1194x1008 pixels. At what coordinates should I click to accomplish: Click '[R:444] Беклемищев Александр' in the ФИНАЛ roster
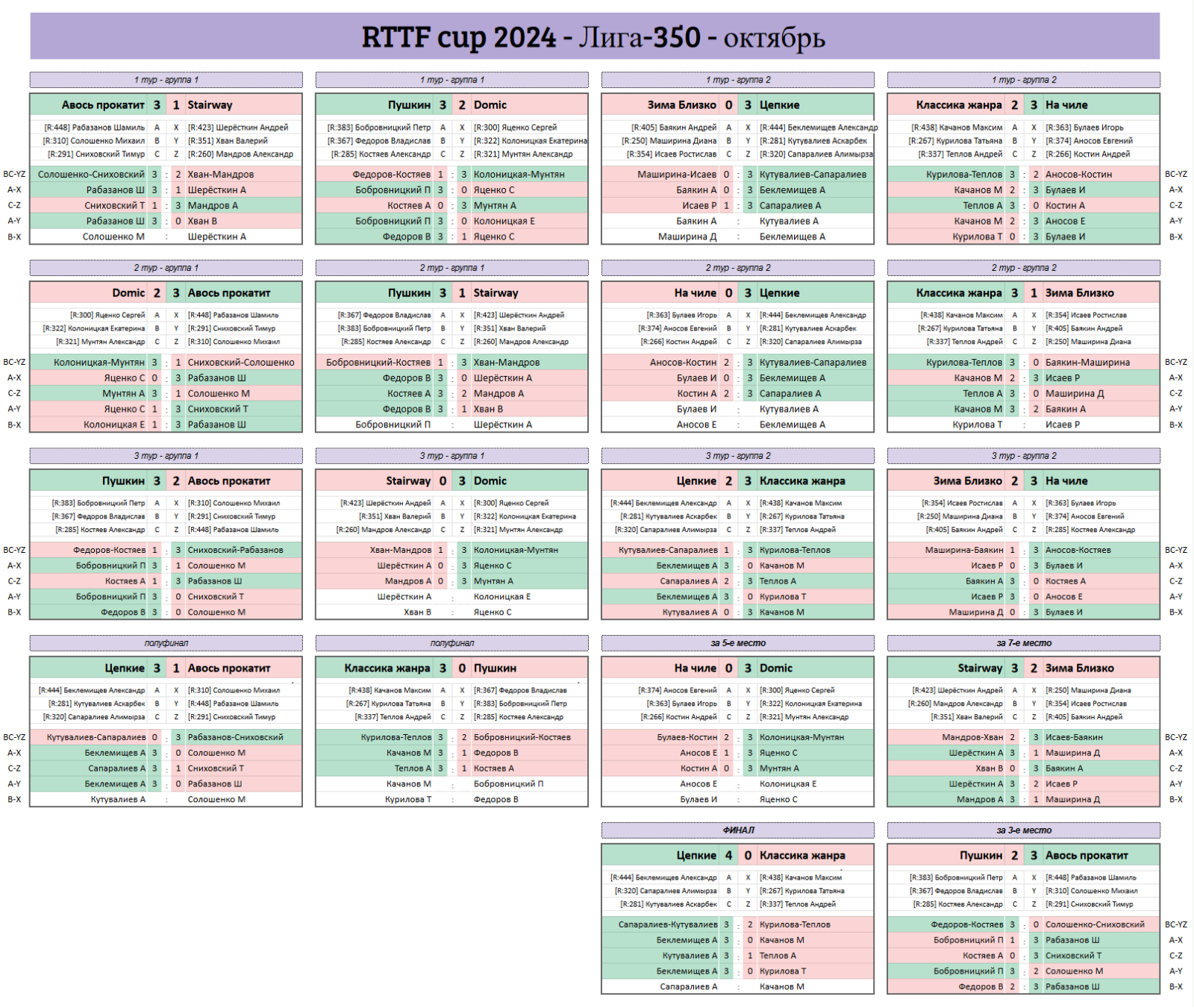663,877
